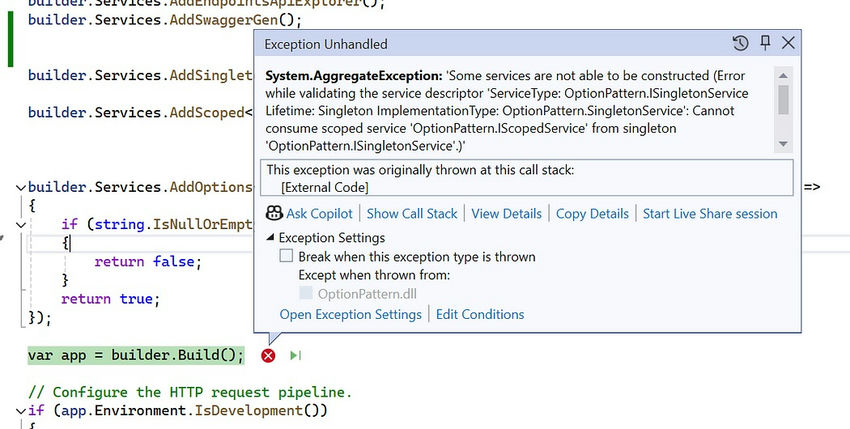Collapse the if app.Environment.IsDevelopment block
Screen dimensions: 850x429
pos(21,411)
